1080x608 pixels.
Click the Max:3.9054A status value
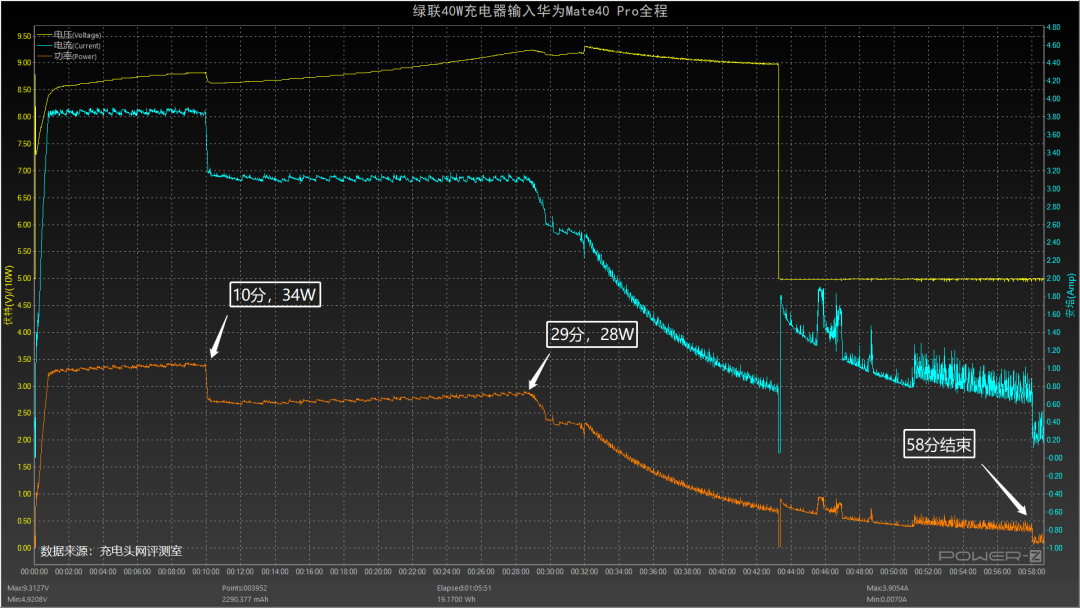tap(888, 588)
